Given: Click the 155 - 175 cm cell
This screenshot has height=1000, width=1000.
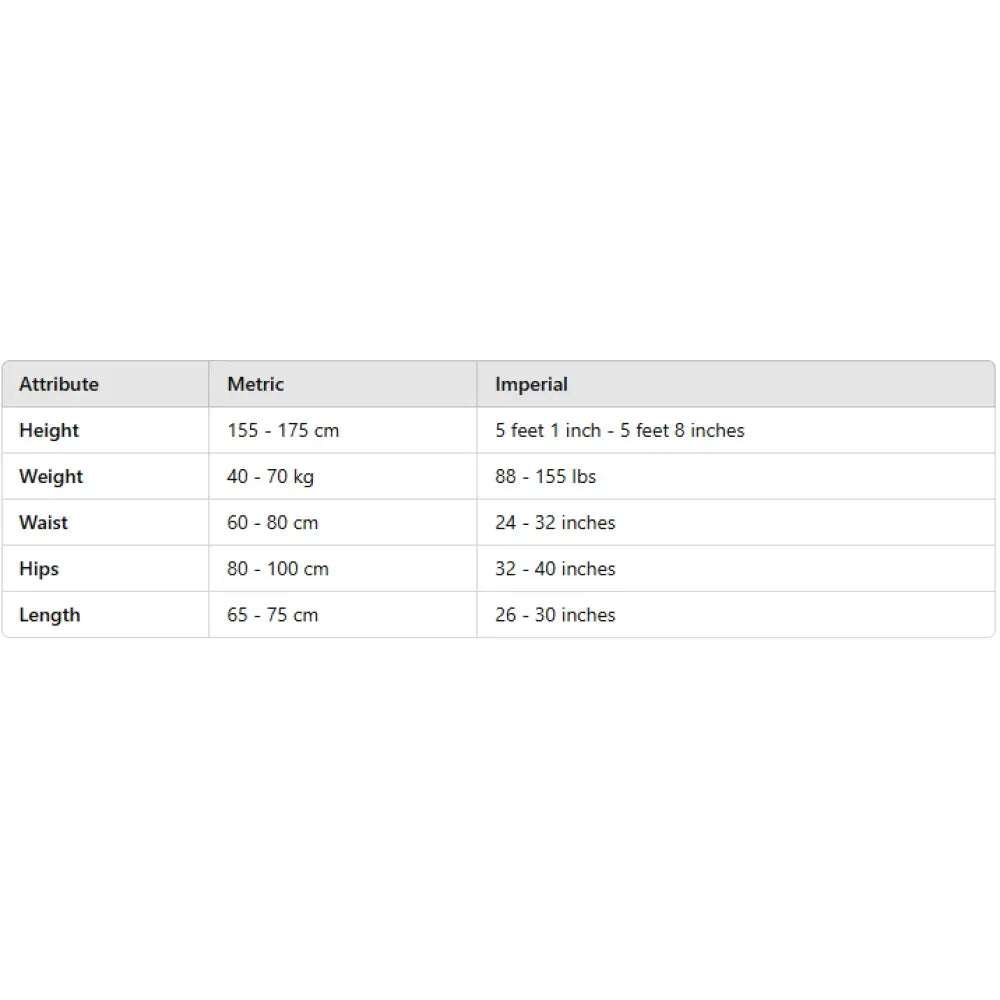Looking at the screenshot, I should point(283,431).
